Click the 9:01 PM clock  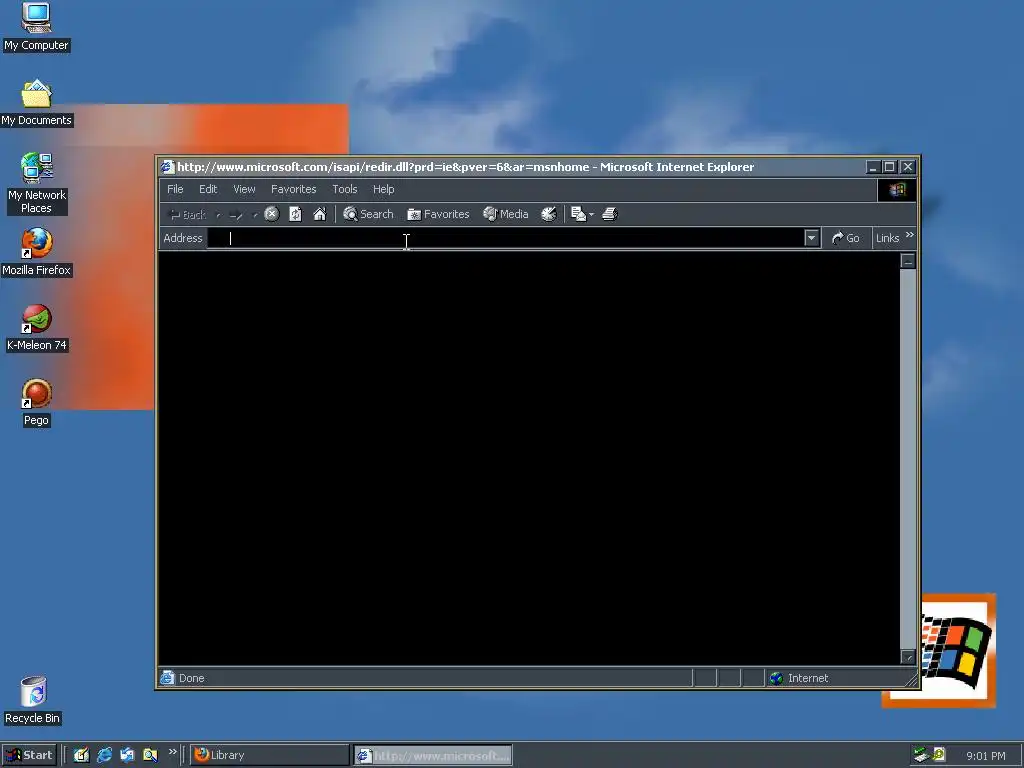point(985,756)
